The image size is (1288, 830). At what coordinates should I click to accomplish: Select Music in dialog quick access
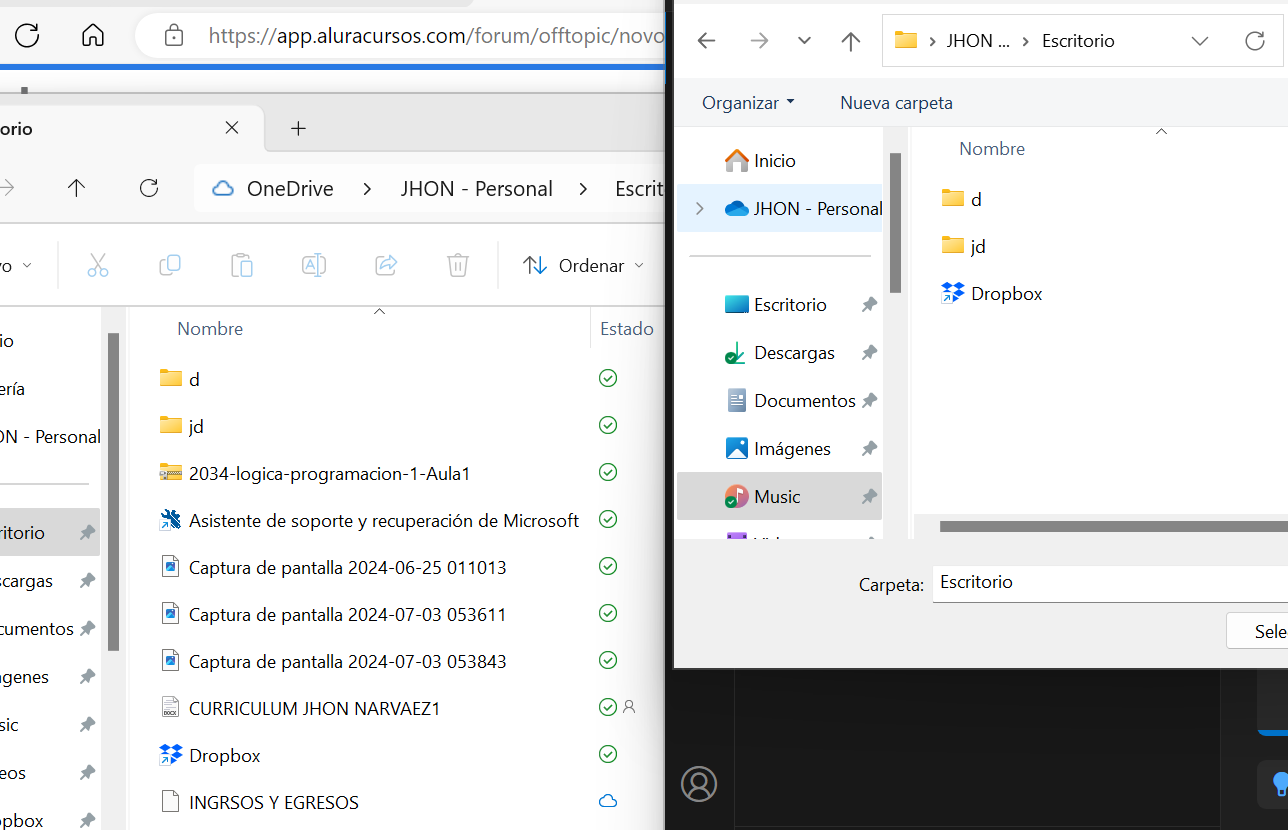tap(777, 497)
